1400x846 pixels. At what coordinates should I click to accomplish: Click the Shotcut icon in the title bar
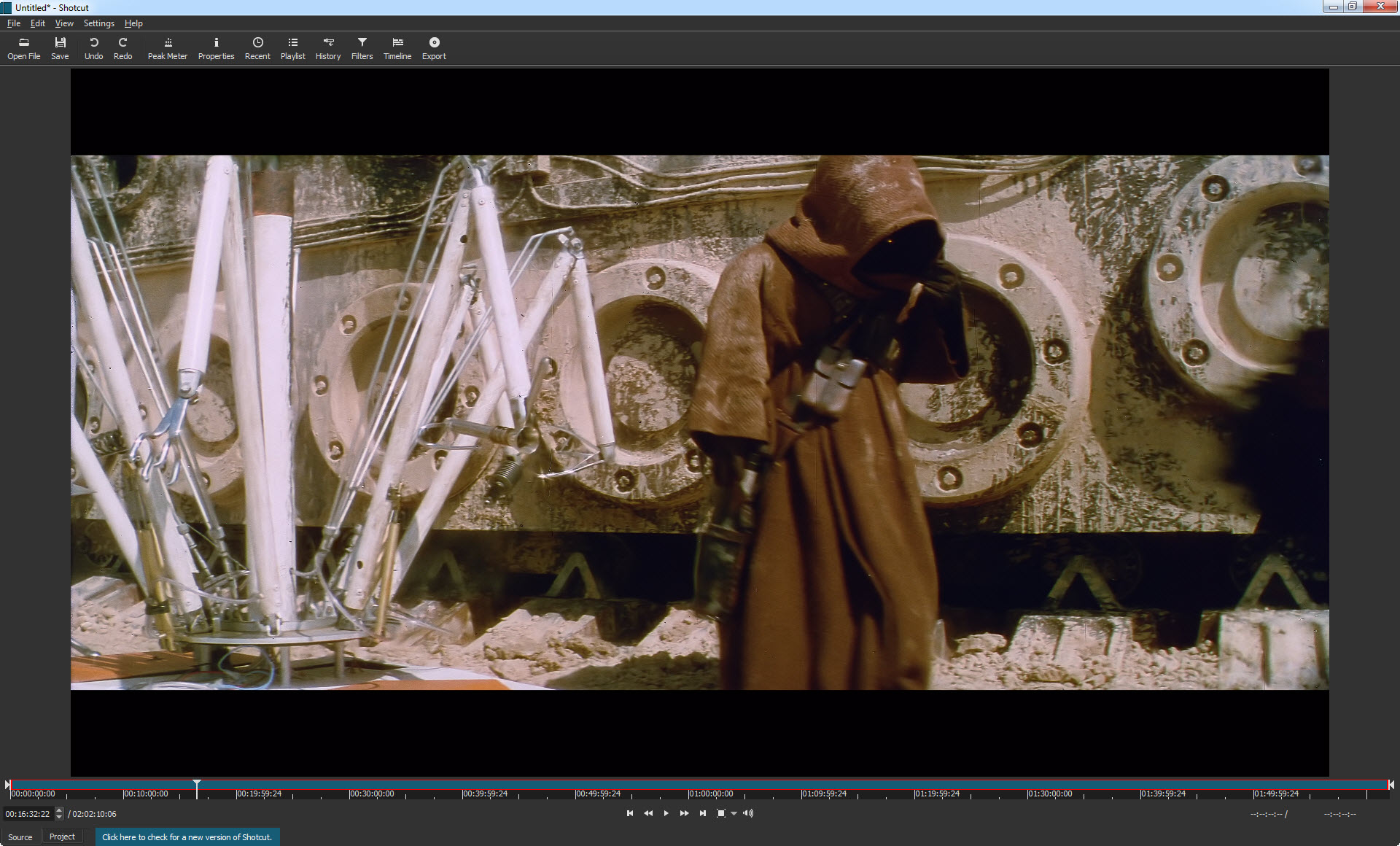(x=7, y=7)
